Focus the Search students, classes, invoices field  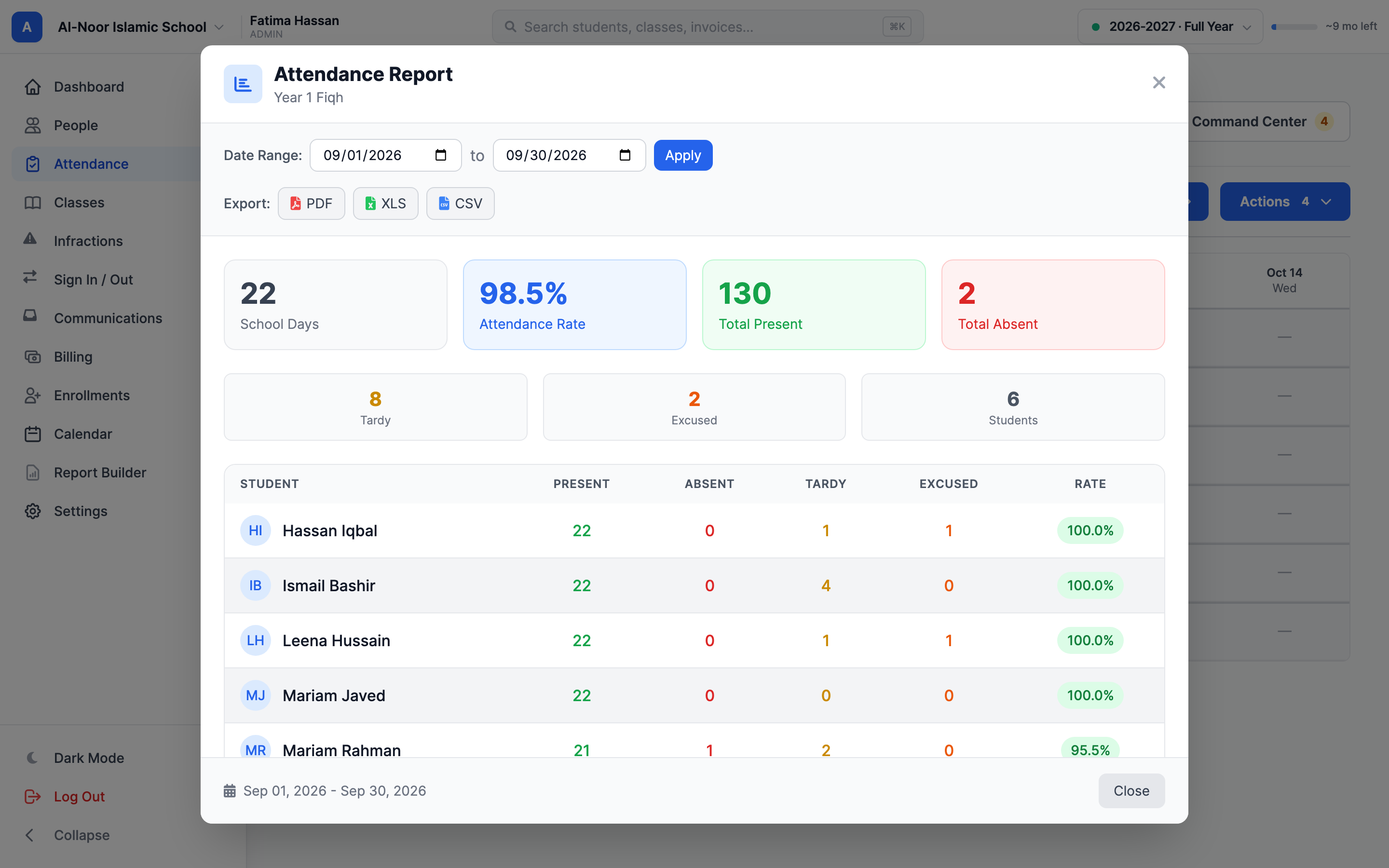point(707,27)
